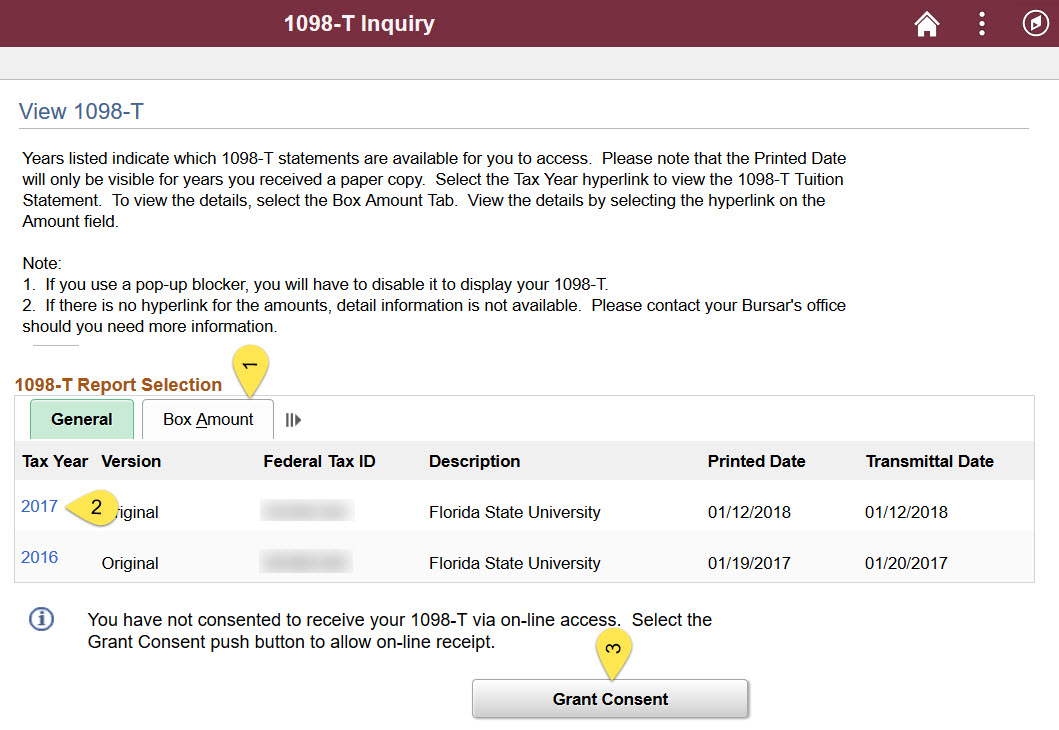Select the Description column header
The height and width of the screenshot is (730, 1059).
[x=474, y=461]
